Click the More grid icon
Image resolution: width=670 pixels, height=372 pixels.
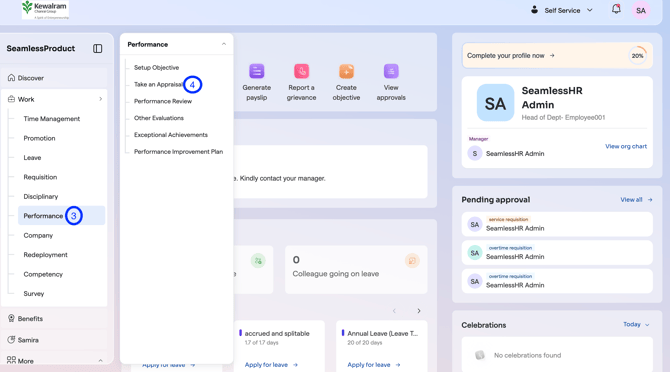pos(12,360)
